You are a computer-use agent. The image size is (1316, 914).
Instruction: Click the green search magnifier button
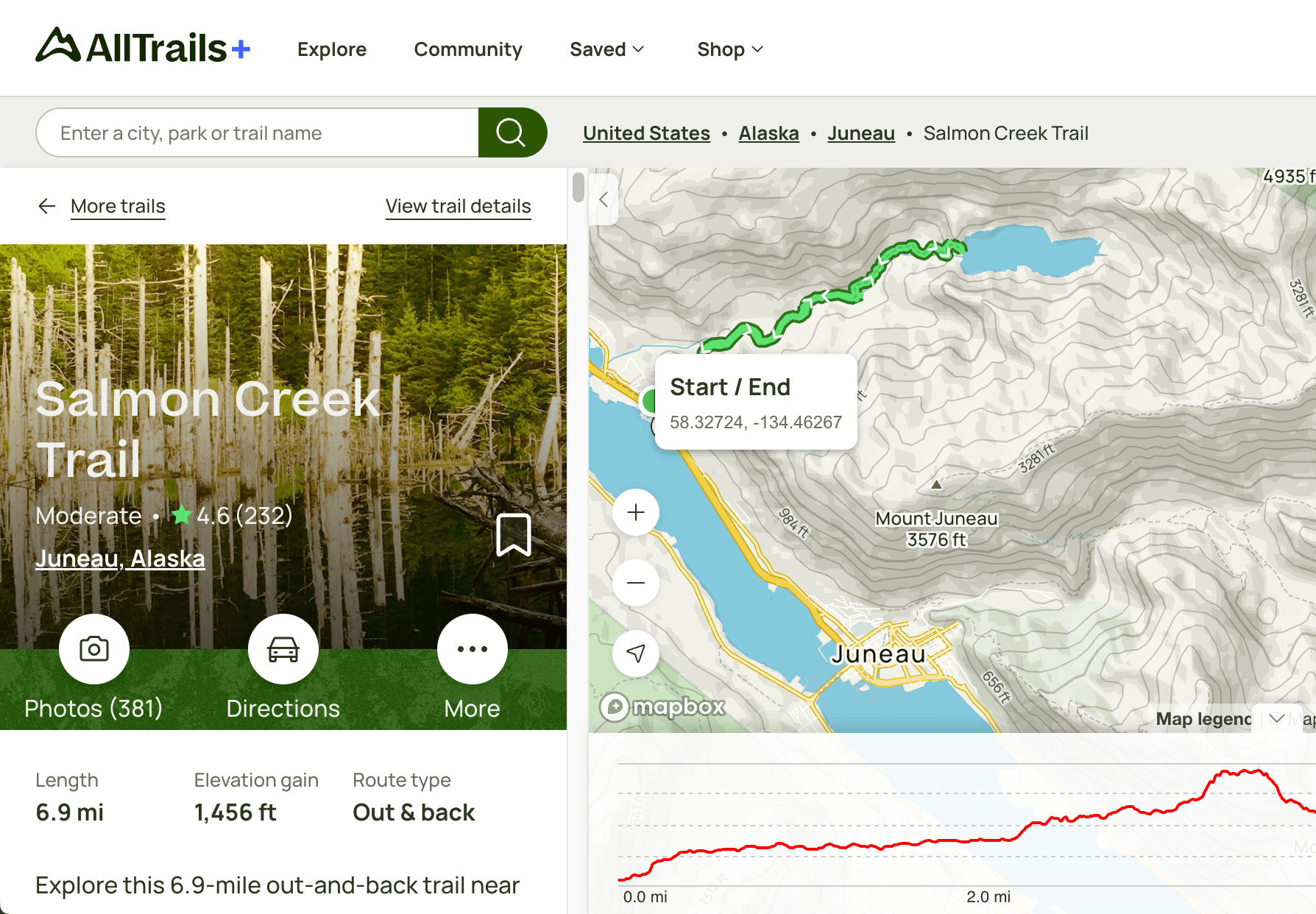pyautogui.click(x=512, y=132)
